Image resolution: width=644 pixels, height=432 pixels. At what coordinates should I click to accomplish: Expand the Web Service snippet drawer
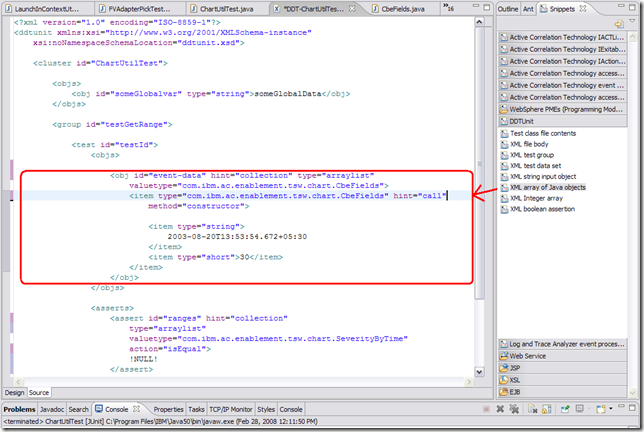[562, 356]
